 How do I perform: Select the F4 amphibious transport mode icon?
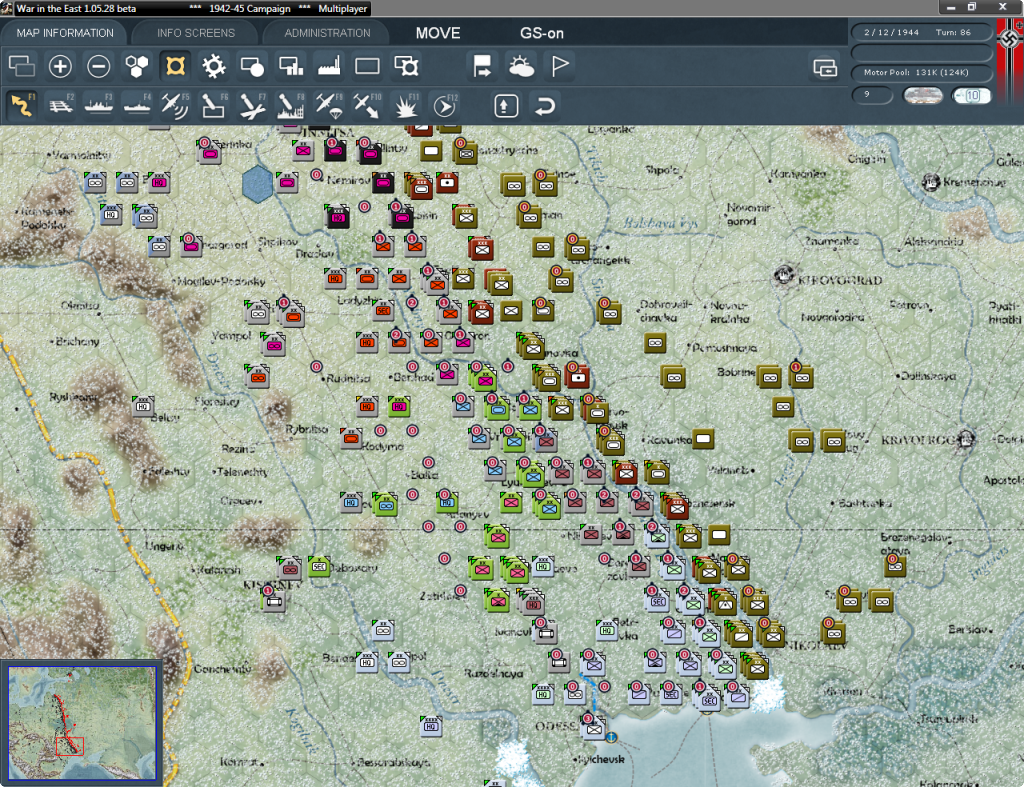tap(137, 105)
